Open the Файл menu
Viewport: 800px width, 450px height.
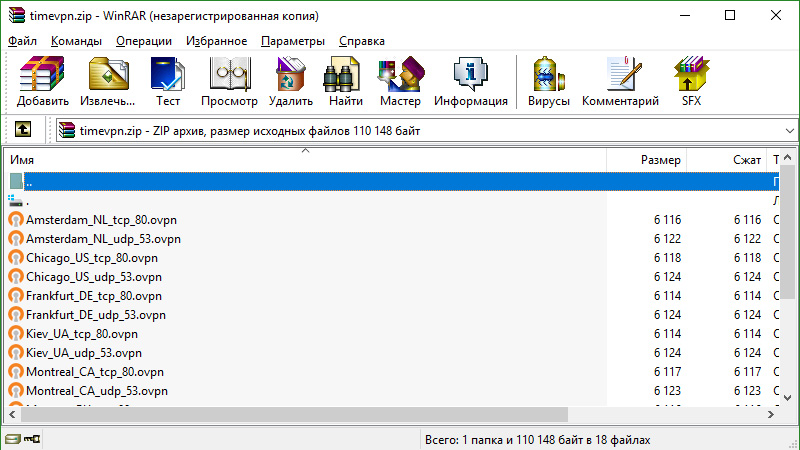[x=22, y=41]
